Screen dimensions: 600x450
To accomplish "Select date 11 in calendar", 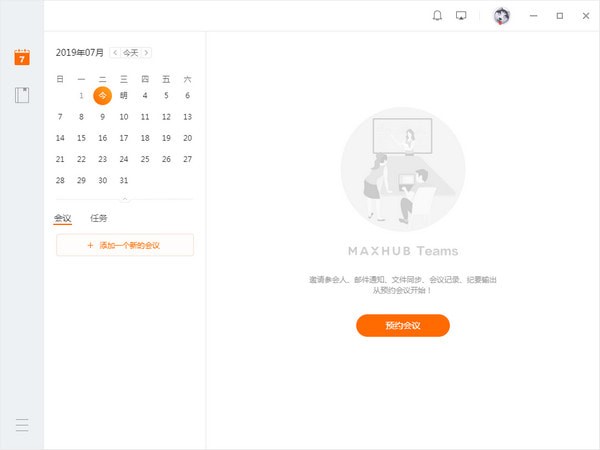I will pos(145,117).
